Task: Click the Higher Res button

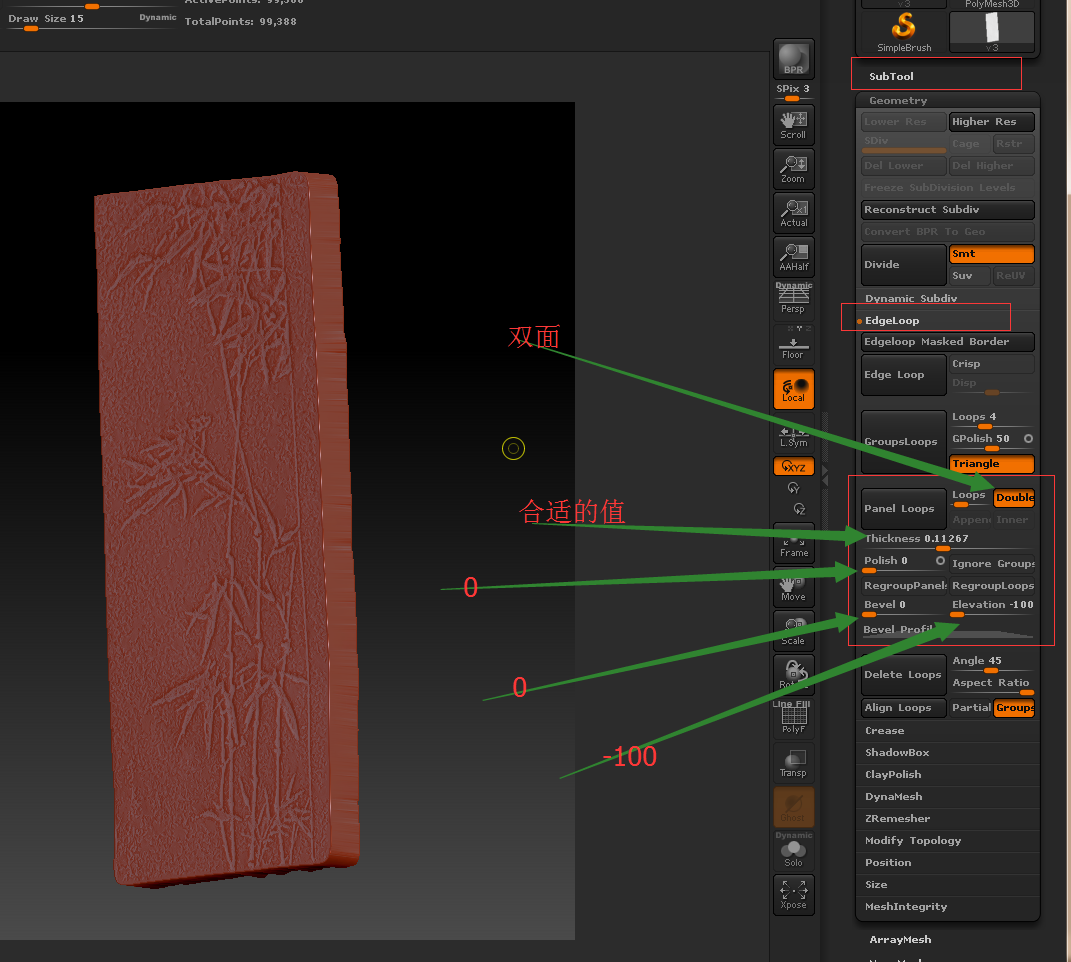Action: (x=991, y=122)
